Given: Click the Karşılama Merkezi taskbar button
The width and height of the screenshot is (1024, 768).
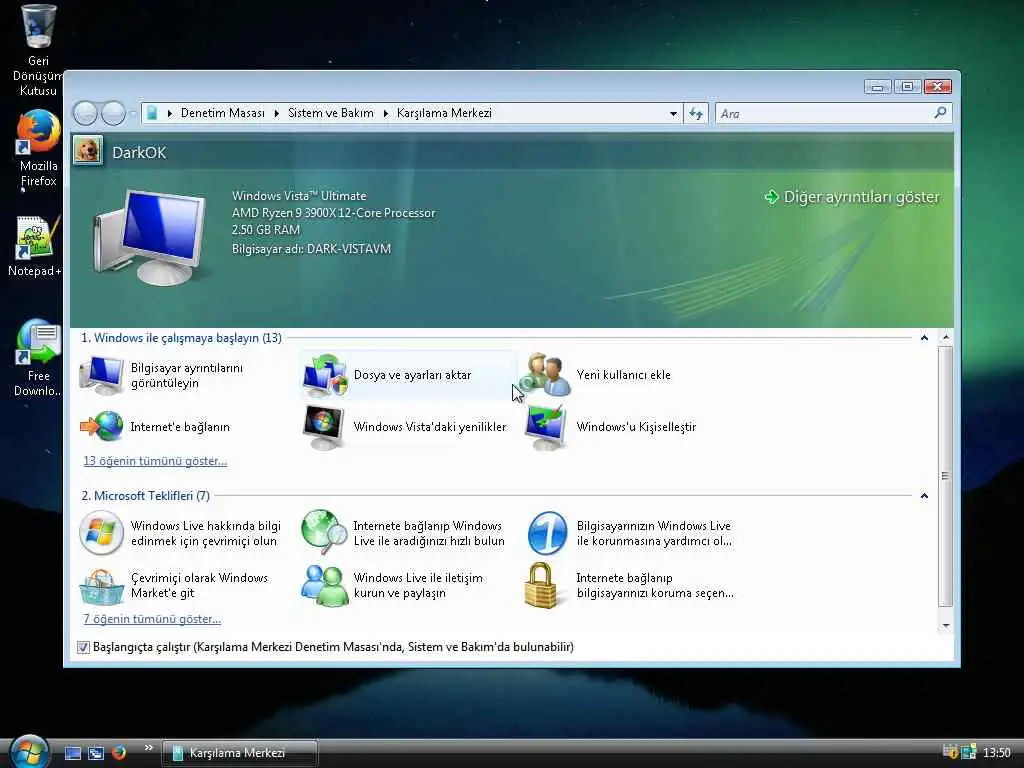Looking at the screenshot, I should (240, 753).
